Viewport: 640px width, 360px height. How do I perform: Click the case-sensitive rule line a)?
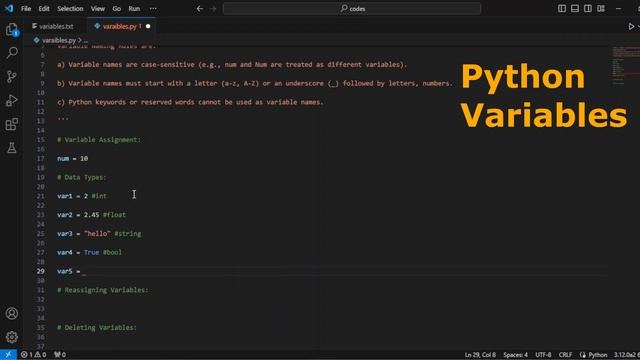pyautogui.click(x=232, y=64)
